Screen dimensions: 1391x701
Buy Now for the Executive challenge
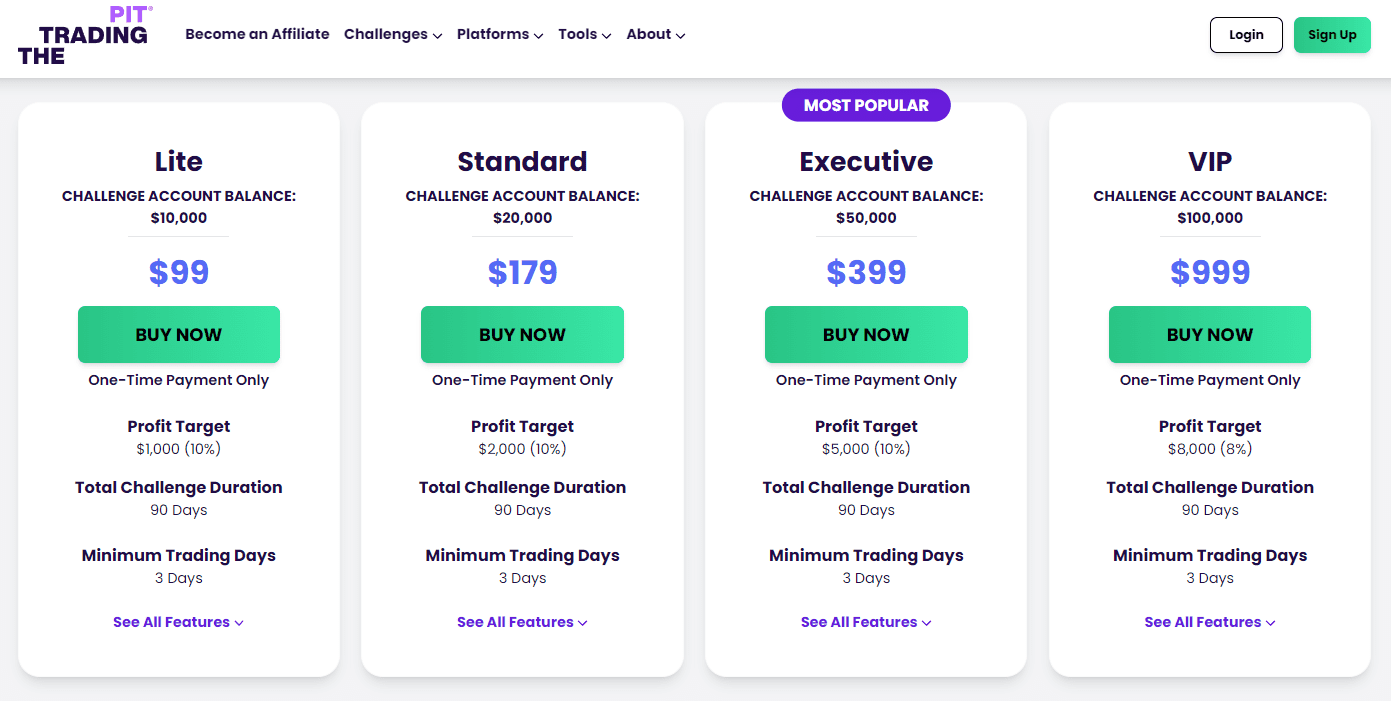click(866, 334)
